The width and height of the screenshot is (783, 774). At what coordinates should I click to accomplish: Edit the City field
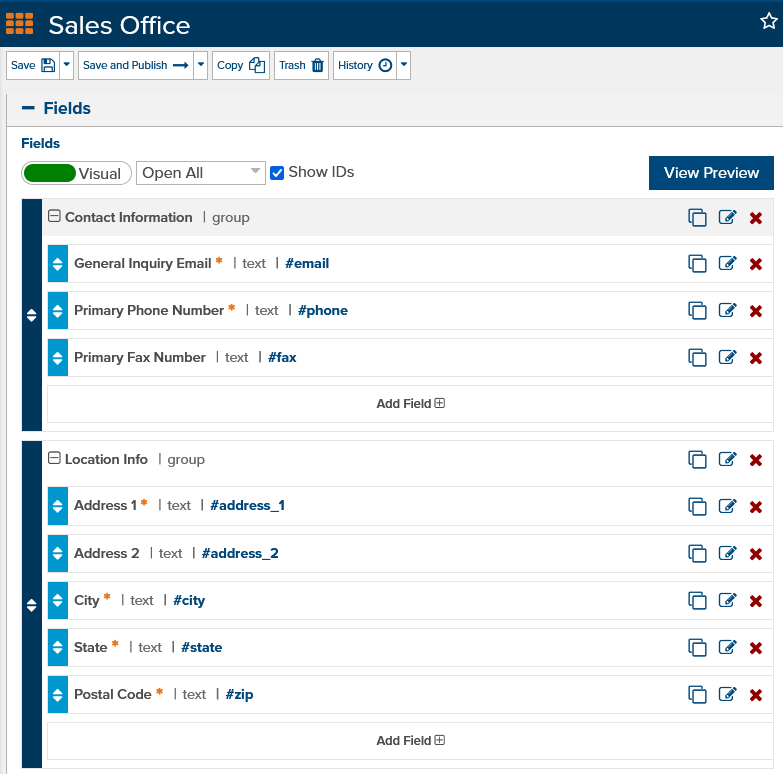tap(728, 600)
